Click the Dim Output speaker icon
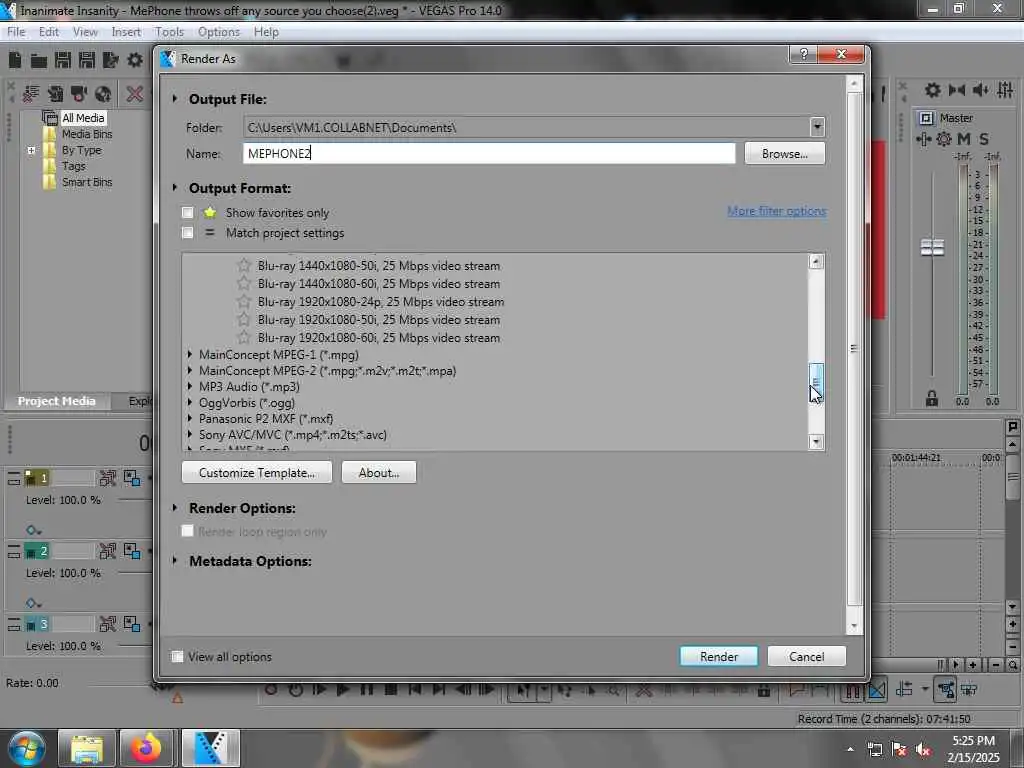Screen dimensions: 1024x768 981,90
